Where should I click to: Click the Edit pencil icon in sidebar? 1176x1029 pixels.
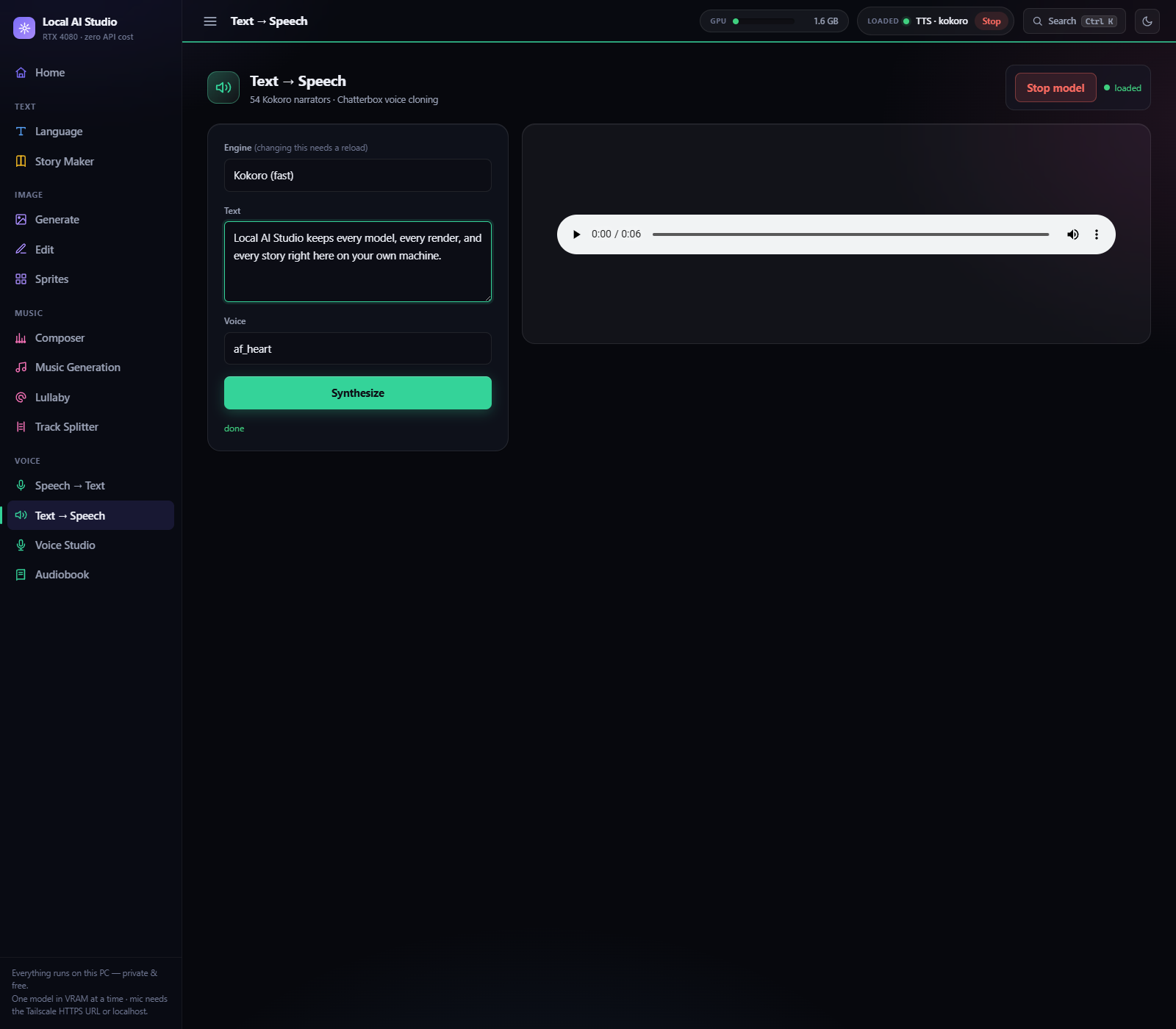tap(21, 250)
